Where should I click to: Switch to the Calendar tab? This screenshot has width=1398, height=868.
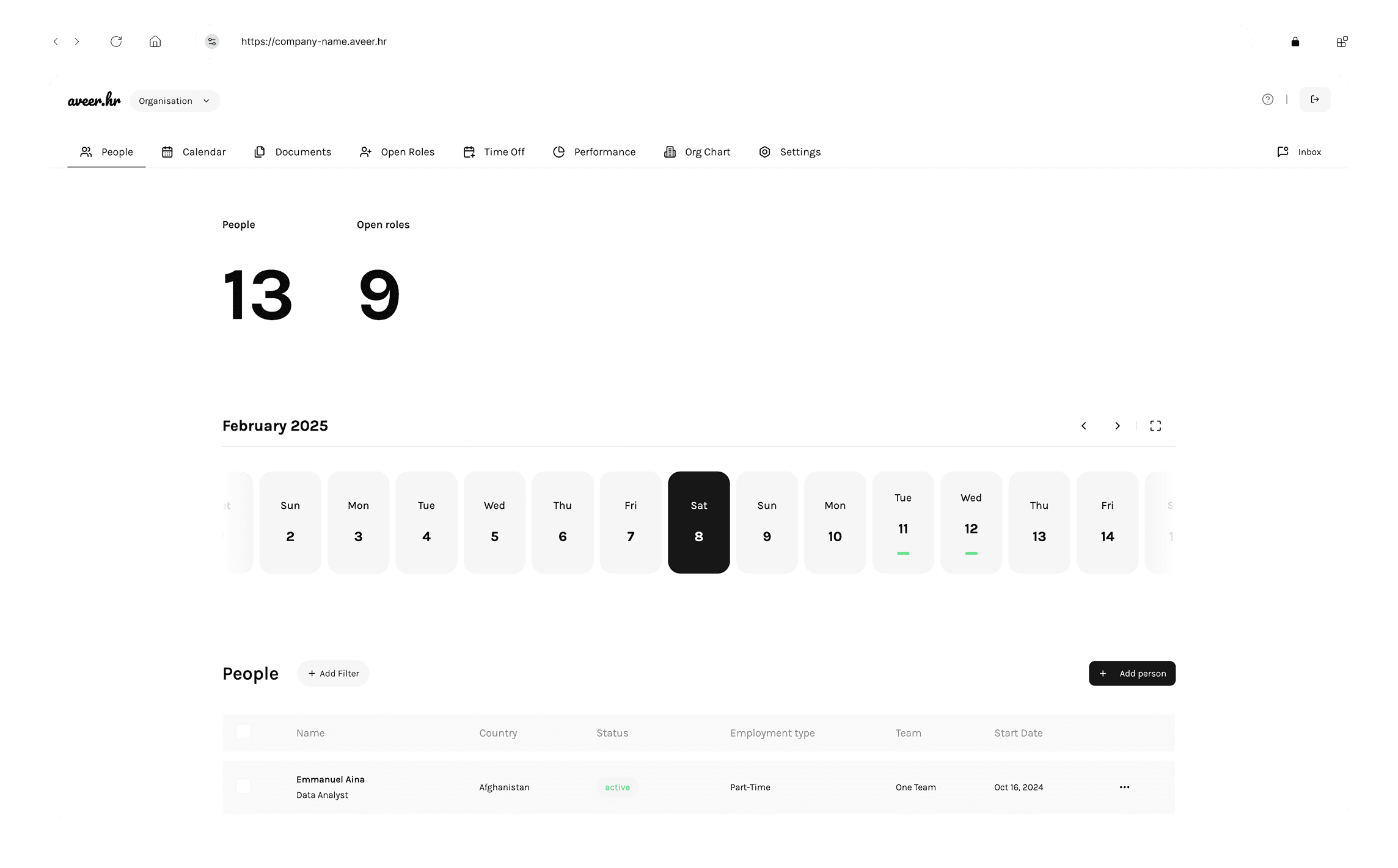pyautogui.click(x=193, y=151)
